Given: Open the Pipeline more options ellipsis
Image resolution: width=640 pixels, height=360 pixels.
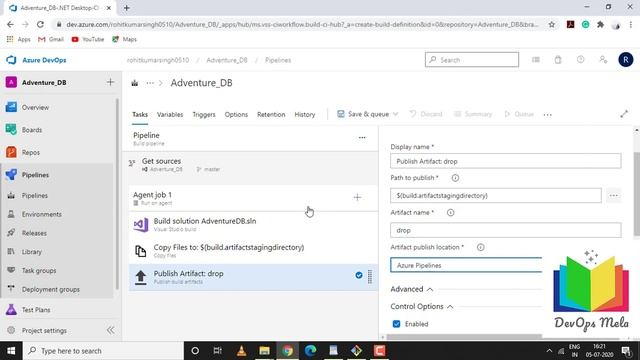Looking at the screenshot, I should pos(362,138).
